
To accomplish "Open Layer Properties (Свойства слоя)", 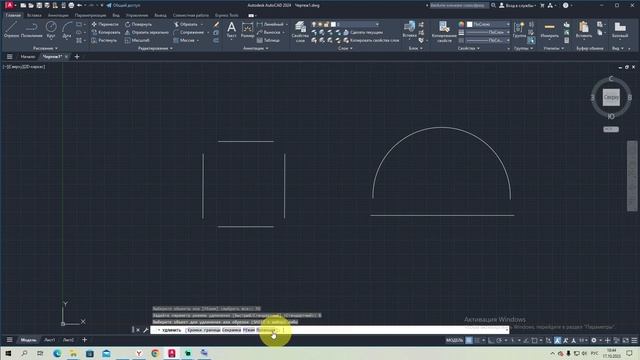I will tap(300, 31).
